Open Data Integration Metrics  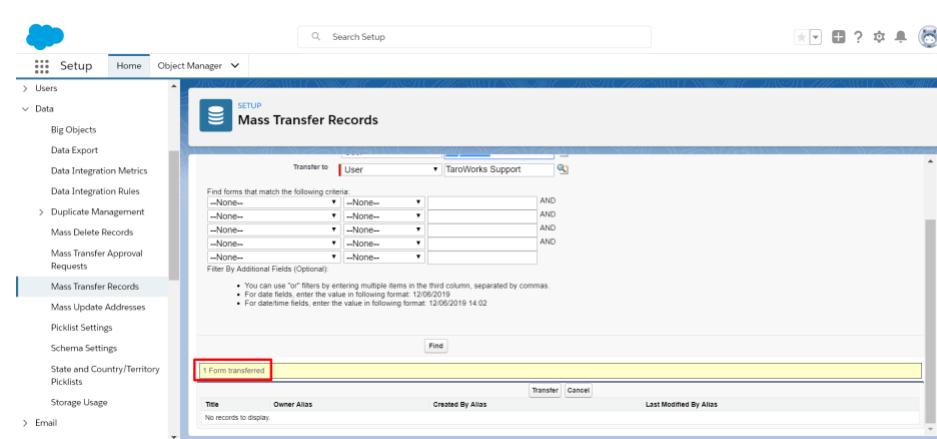coord(99,171)
